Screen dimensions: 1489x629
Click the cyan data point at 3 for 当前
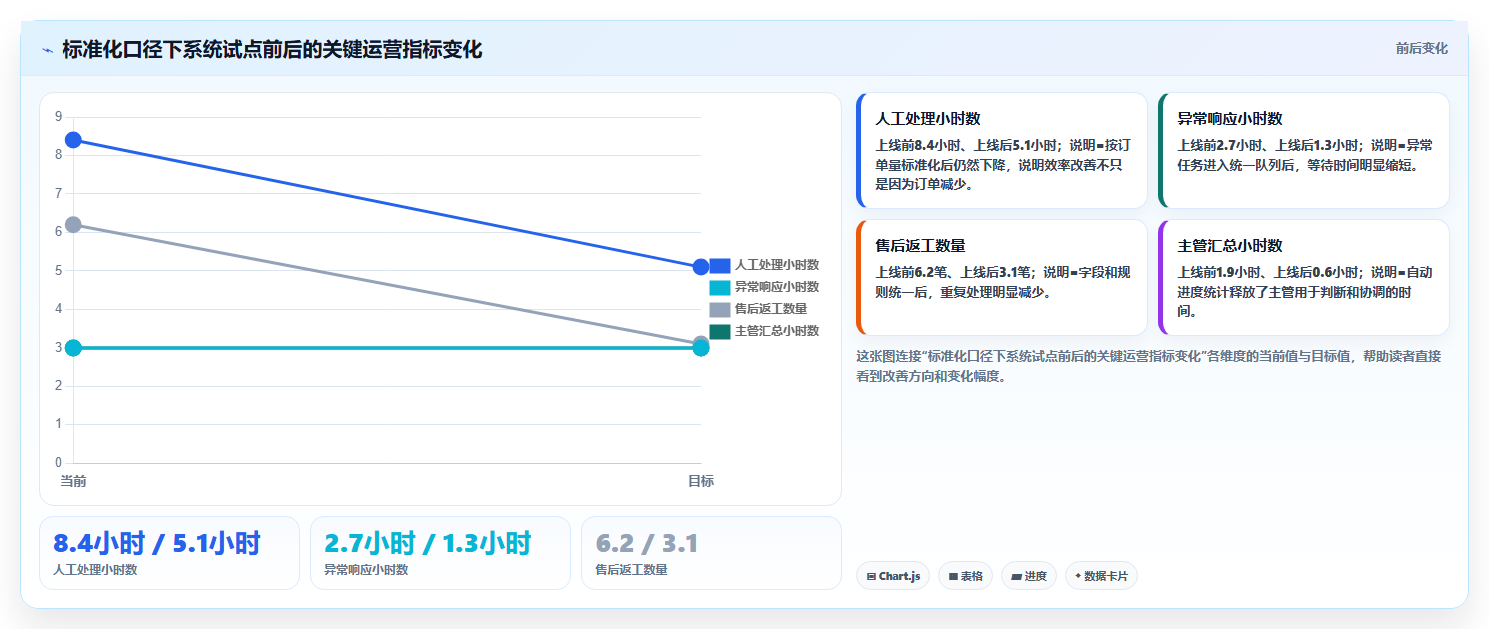(73, 348)
